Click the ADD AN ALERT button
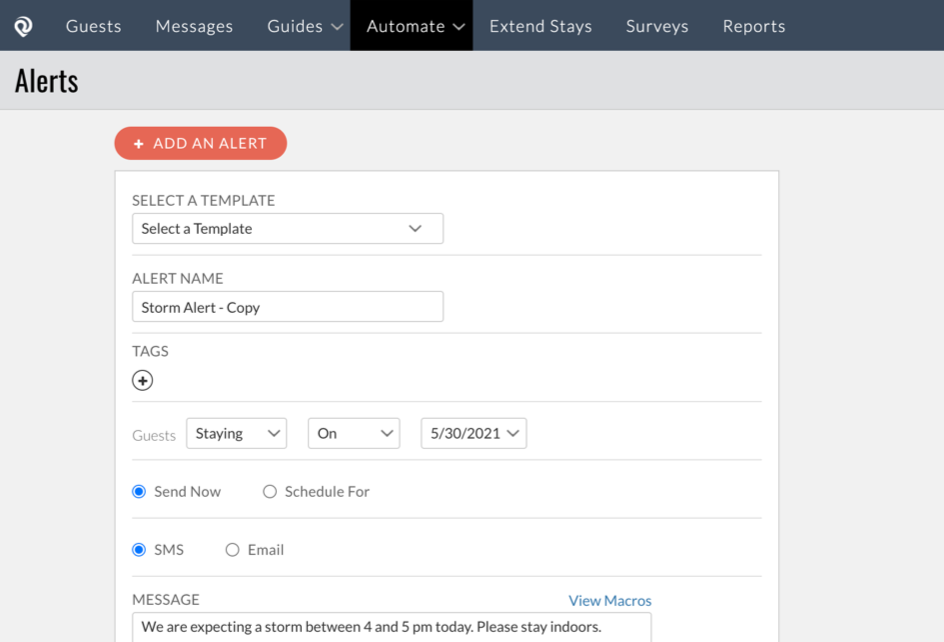 click(x=200, y=143)
